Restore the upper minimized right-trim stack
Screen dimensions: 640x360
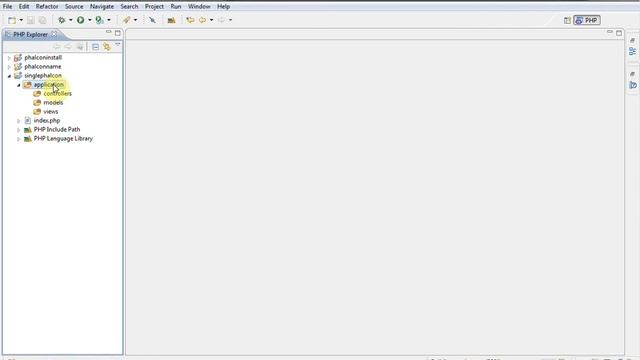pos(633,40)
